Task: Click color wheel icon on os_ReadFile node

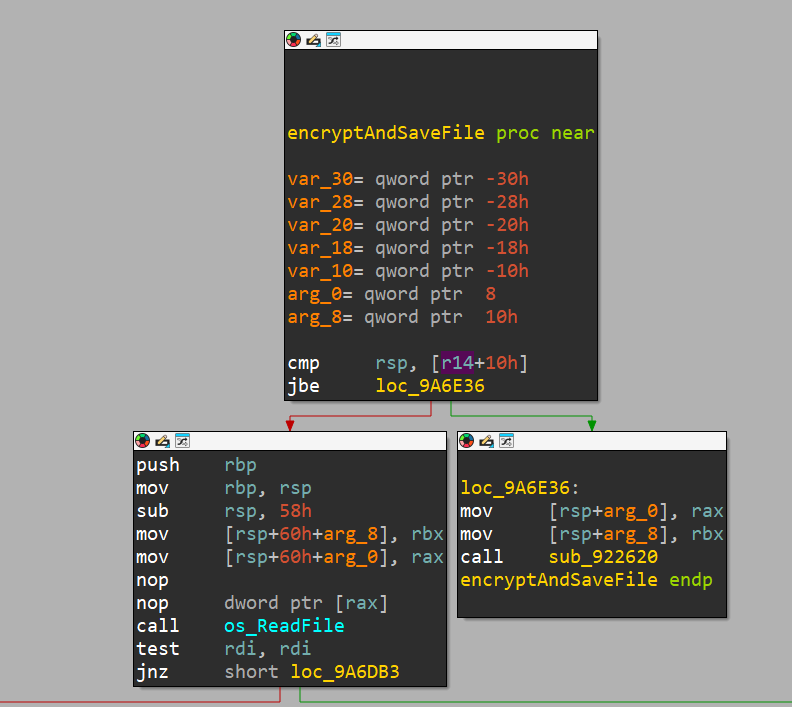Action: pyautogui.click(x=143, y=441)
